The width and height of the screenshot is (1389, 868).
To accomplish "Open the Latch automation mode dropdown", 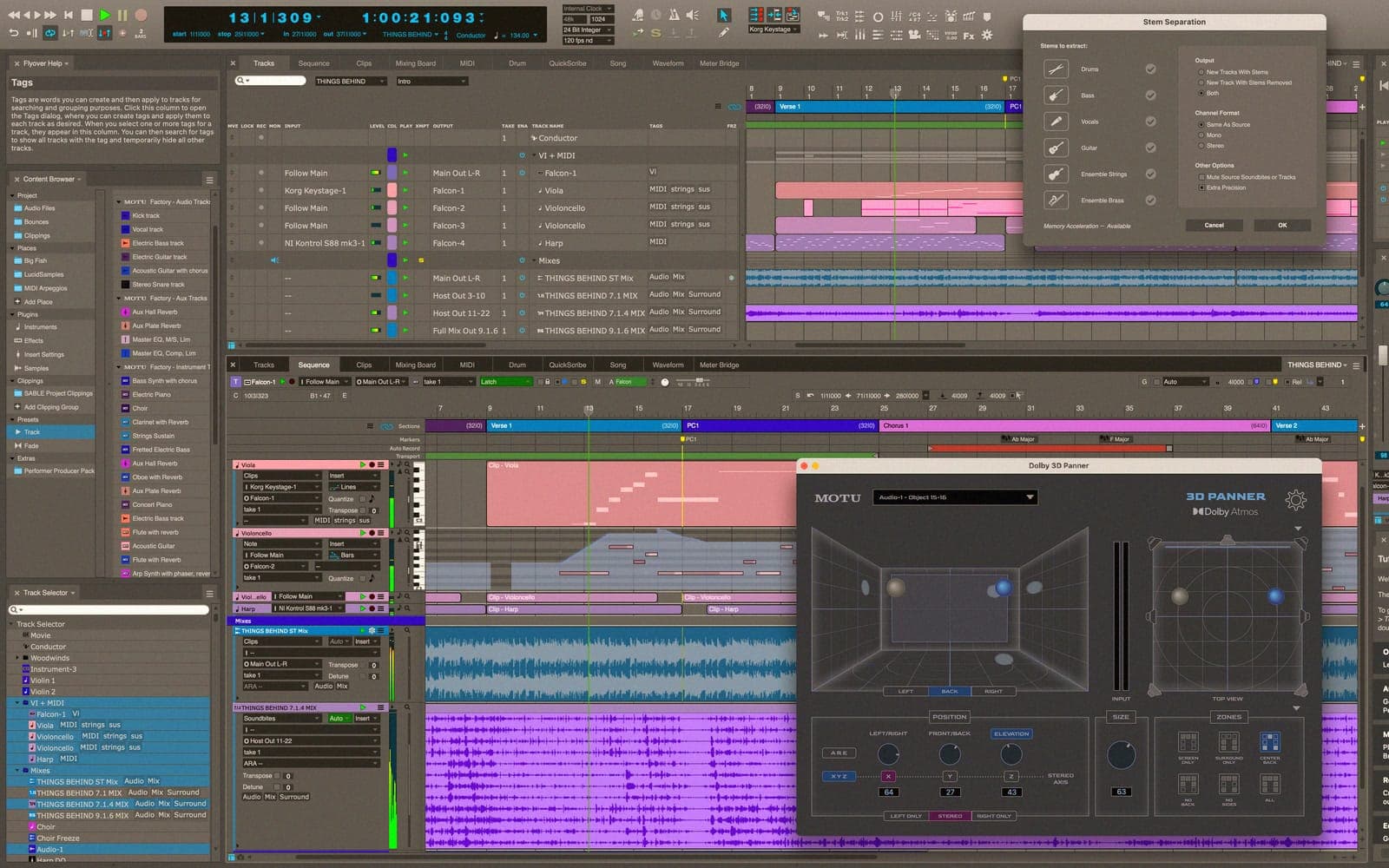I will point(504,382).
